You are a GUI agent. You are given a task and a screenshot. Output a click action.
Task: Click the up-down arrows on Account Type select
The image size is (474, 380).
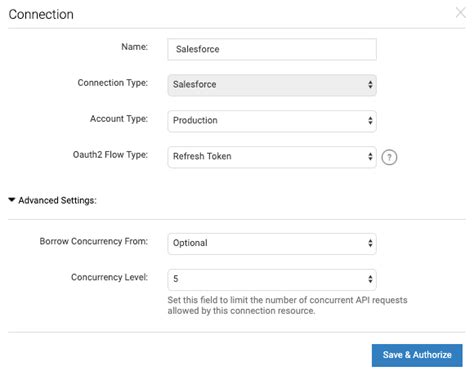click(370, 121)
